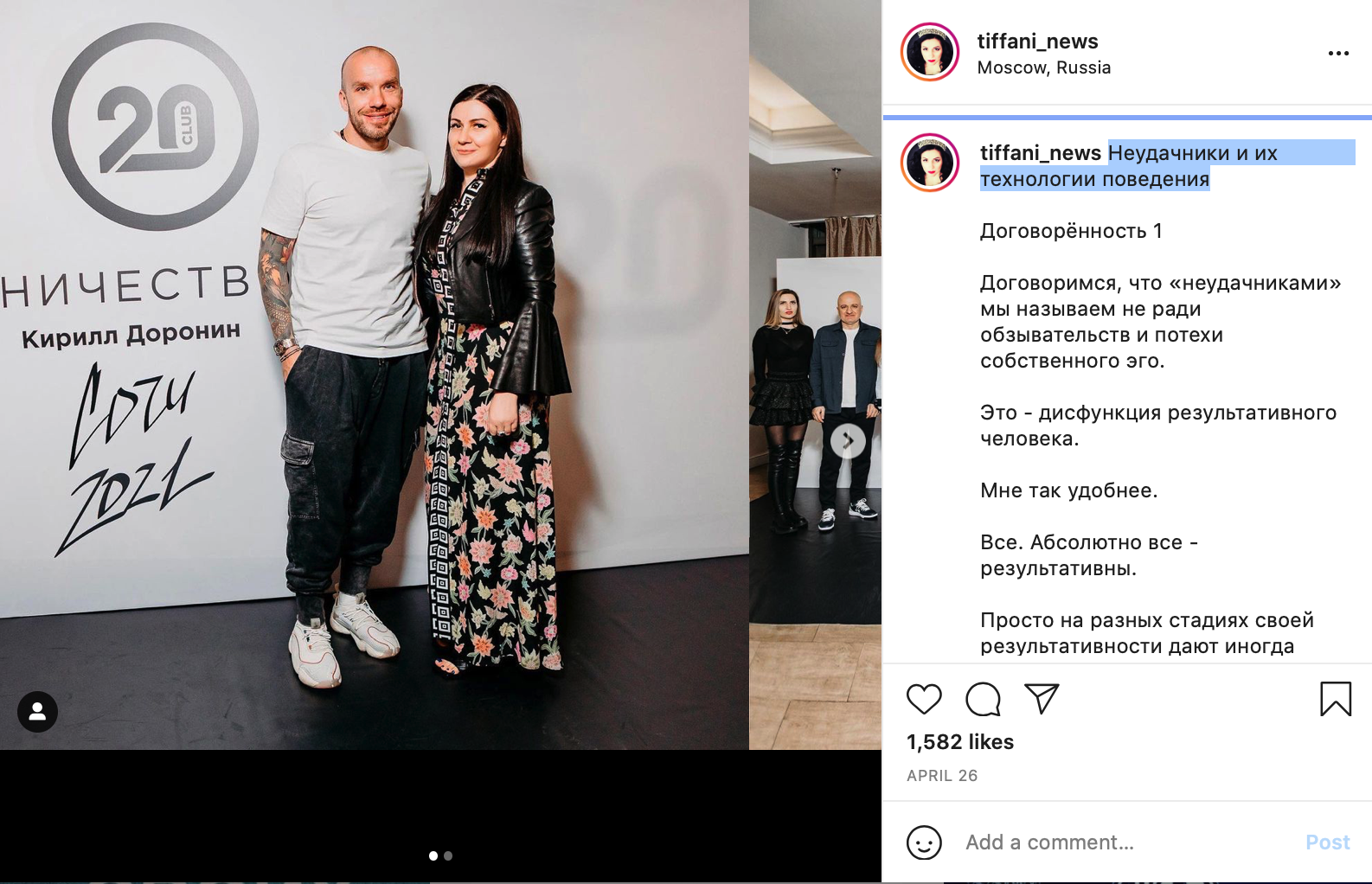Viewport: 1372px width, 884px height.
Task: Open the APRIL 26 post date link
Action: click(941, 776)
